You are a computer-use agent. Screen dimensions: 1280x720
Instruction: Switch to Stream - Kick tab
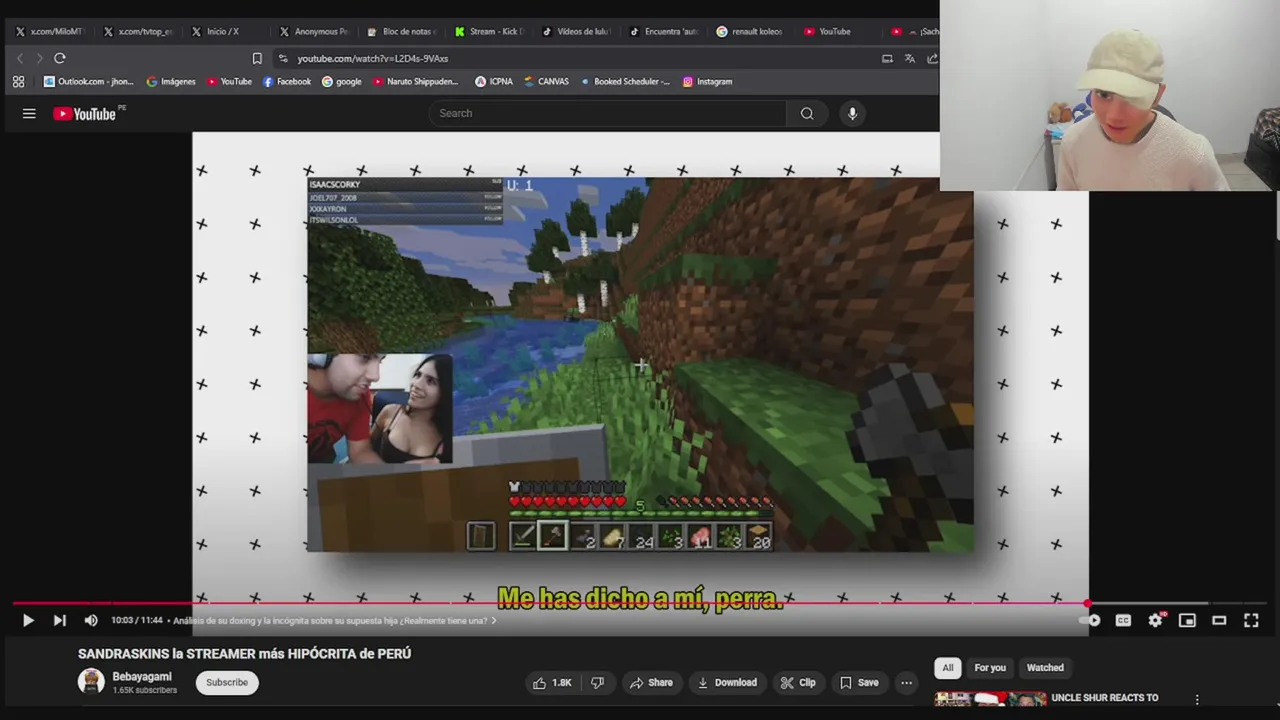click(490, 31)
